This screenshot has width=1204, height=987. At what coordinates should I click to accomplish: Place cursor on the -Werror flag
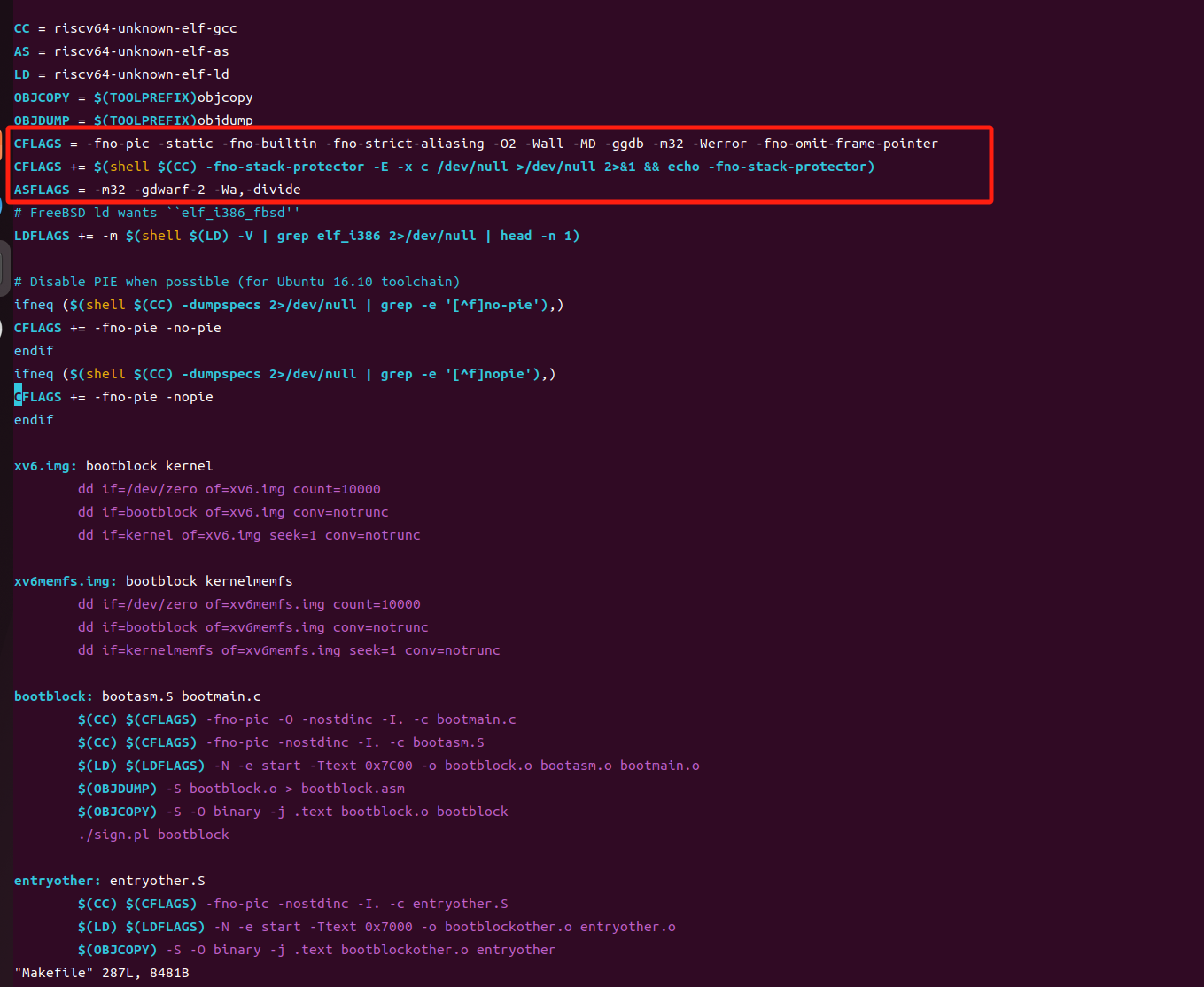coord(719,144)
